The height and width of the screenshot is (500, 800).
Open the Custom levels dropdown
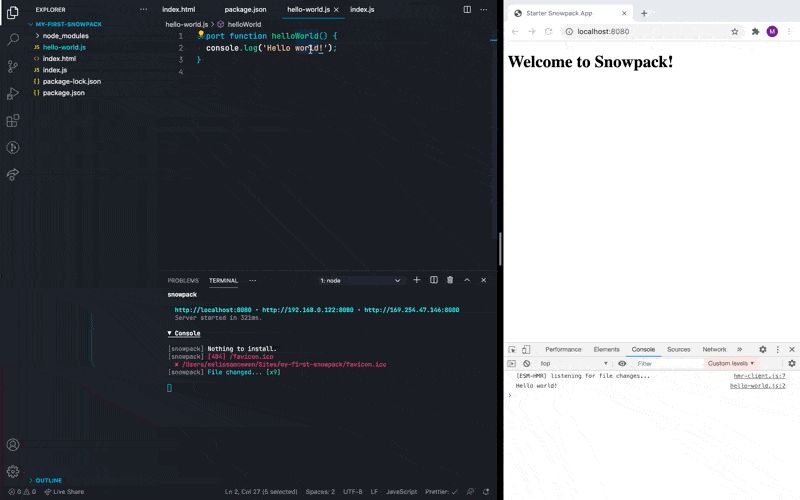tap(732, 363)
